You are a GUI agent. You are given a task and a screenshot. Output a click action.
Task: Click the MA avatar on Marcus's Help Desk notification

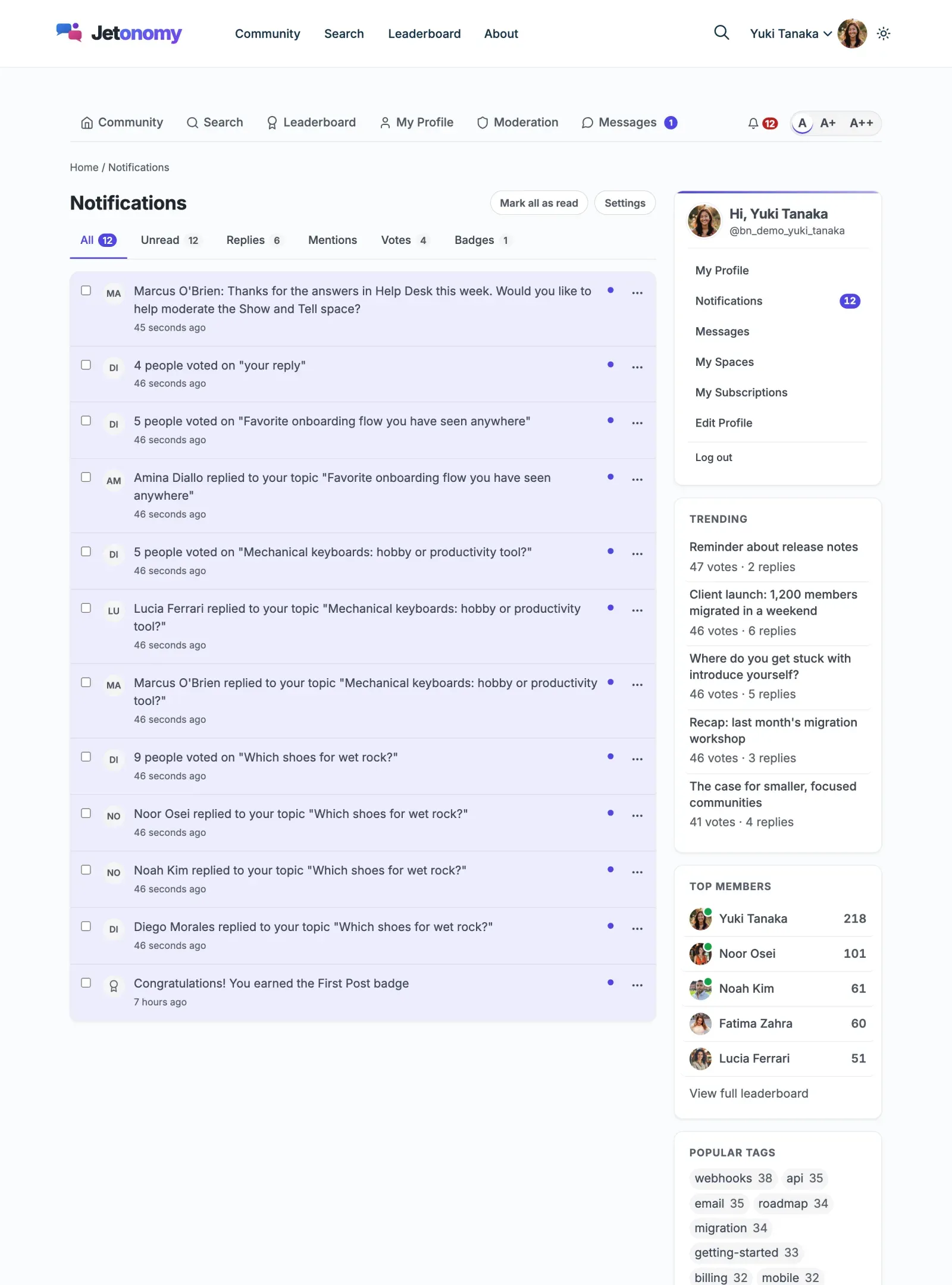pyautogui.click(x=114, y=293)
